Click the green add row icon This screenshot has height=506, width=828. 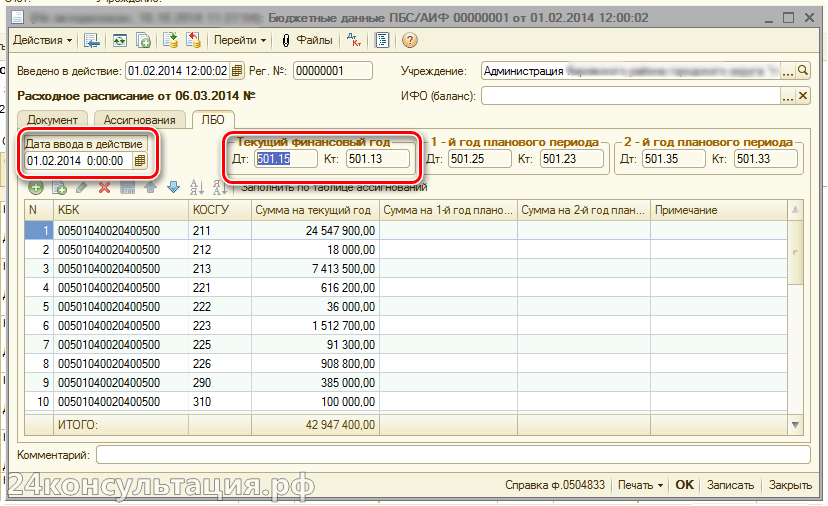(36, 187)
